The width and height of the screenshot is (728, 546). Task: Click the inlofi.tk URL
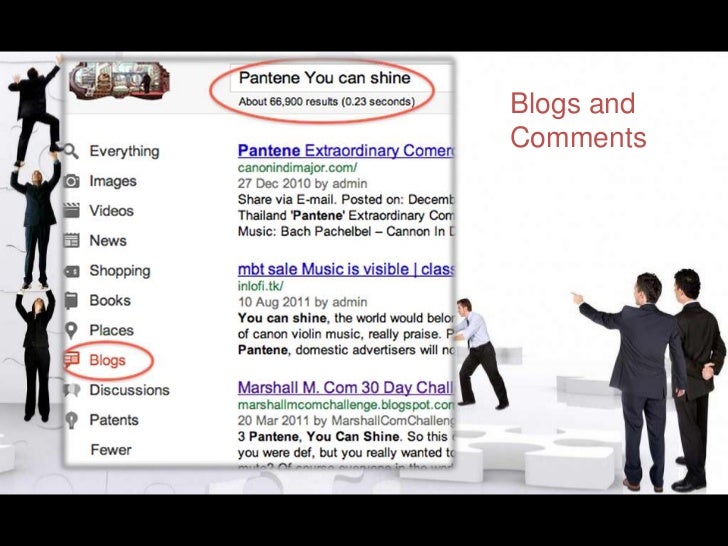click(x=260, y=286)
